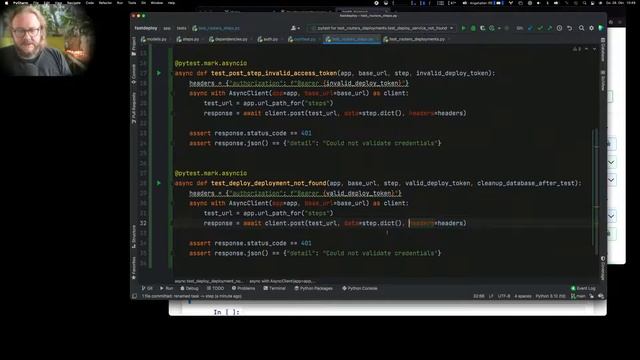Update project via the blue arrow icon

tap(530, 28)
